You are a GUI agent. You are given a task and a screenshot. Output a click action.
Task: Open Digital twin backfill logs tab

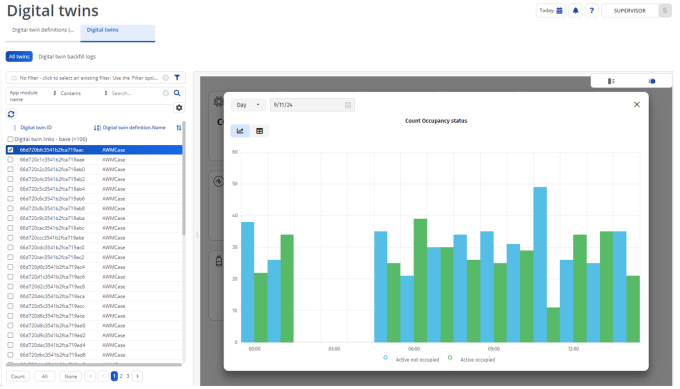click(x=67, y=56)
